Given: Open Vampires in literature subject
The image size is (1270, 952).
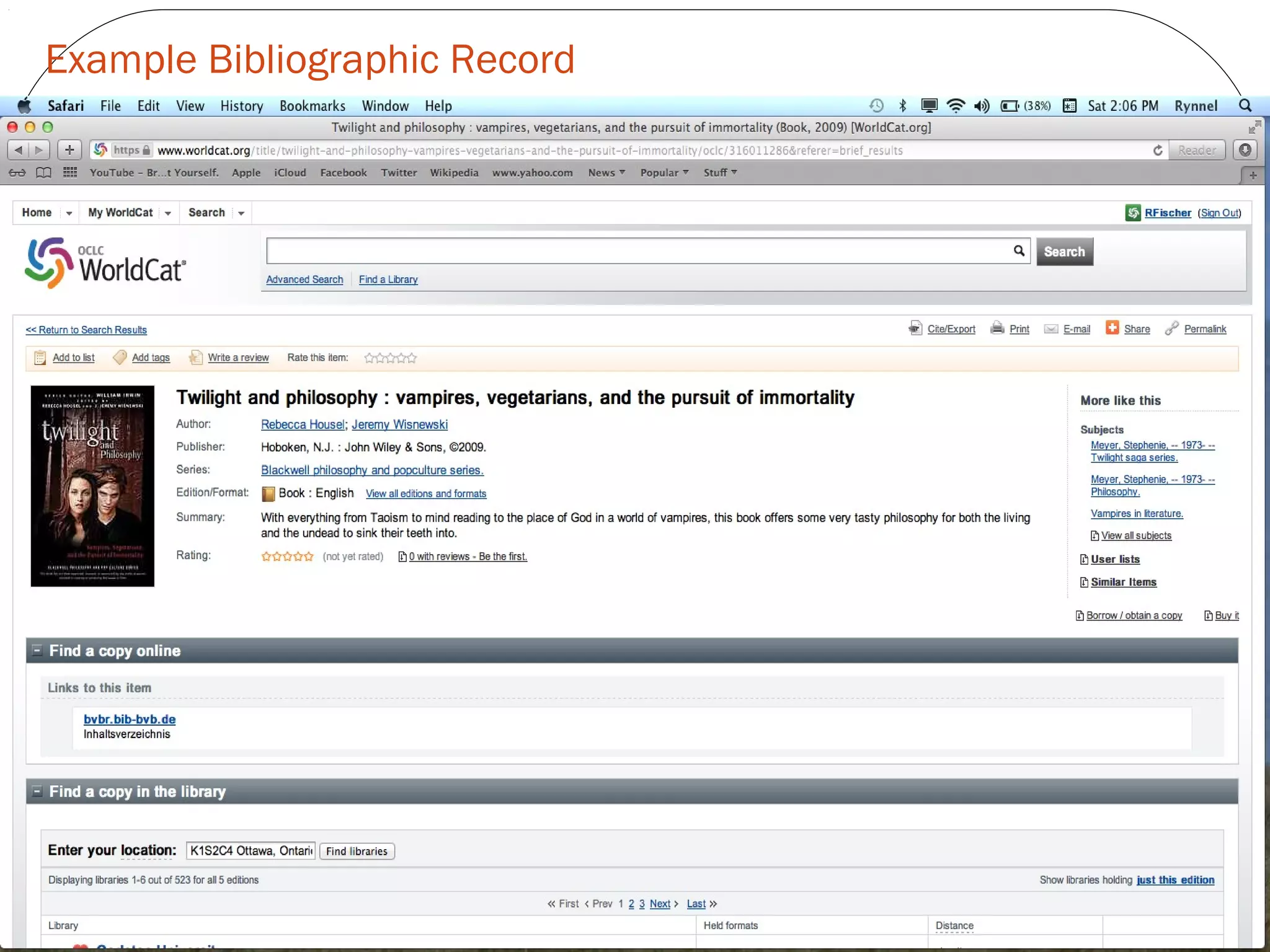Looking at the screenshot, I should pyautogui.click(x=1137, y=514).
